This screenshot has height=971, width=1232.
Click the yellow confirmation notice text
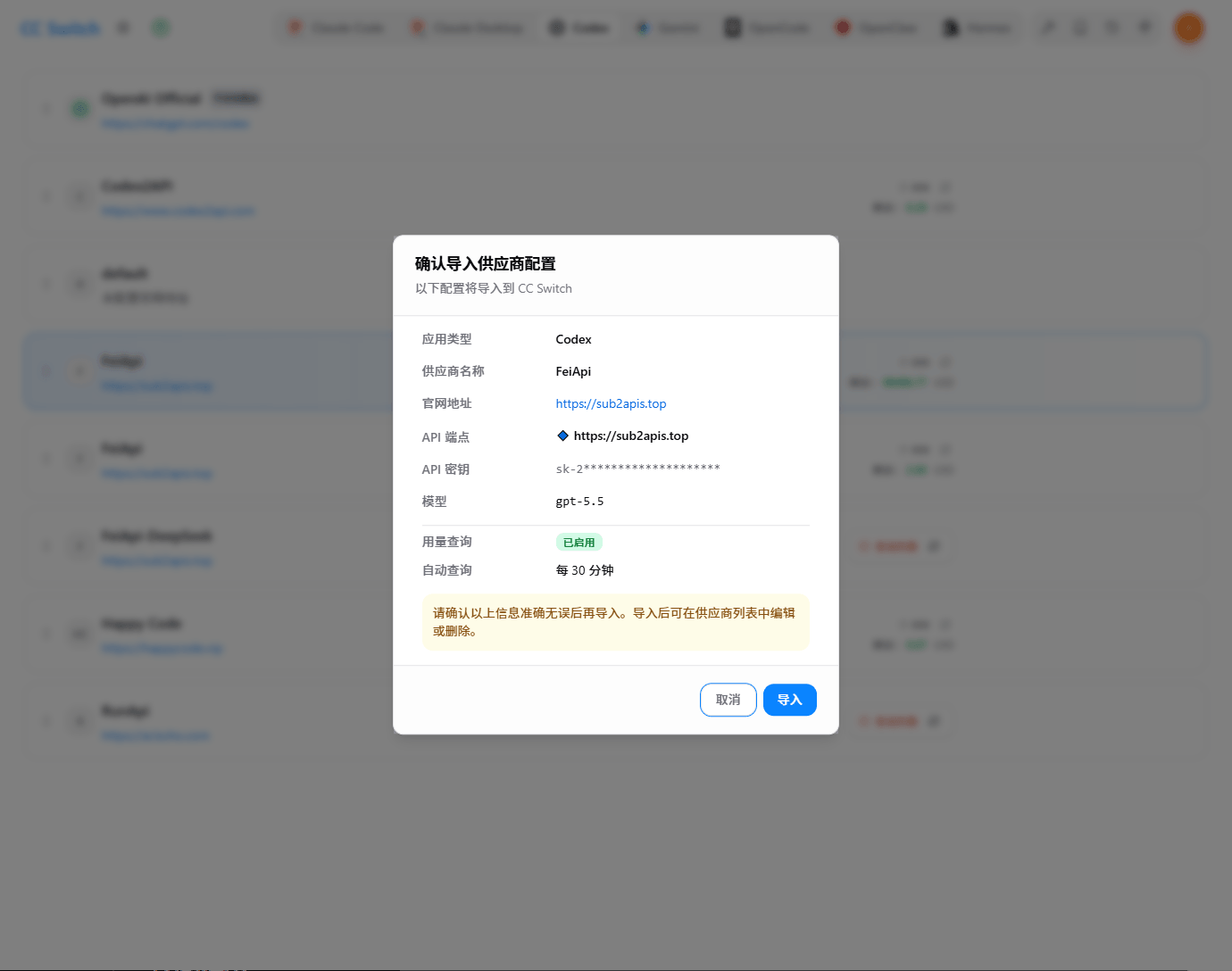point(615,622)
